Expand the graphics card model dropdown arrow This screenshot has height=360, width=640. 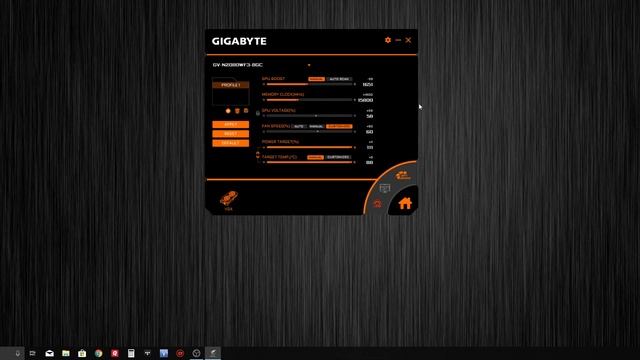(309, 65)
